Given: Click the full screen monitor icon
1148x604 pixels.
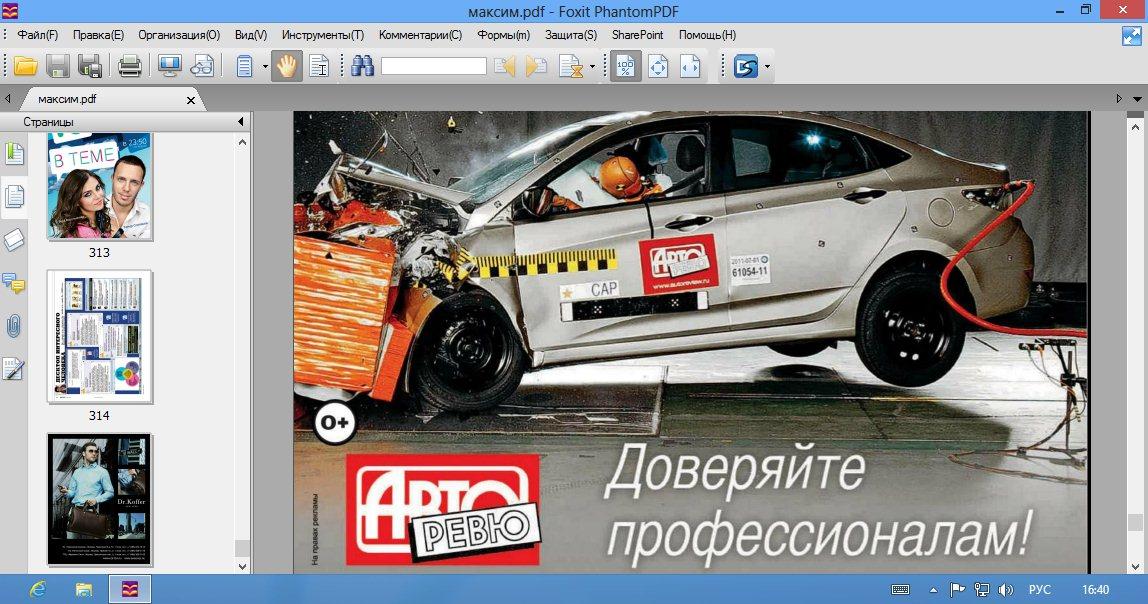Looking at the screenshot, I should 170,67.
